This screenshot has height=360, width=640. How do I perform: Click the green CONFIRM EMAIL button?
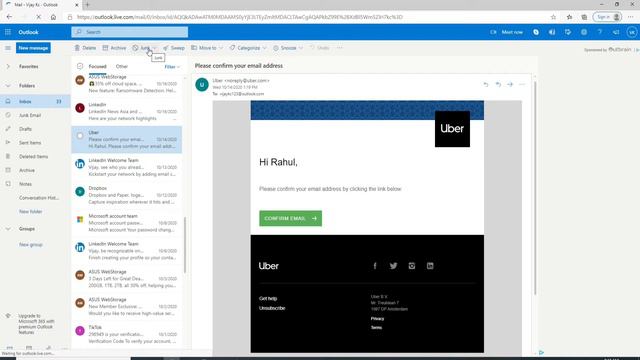point(291,218)
